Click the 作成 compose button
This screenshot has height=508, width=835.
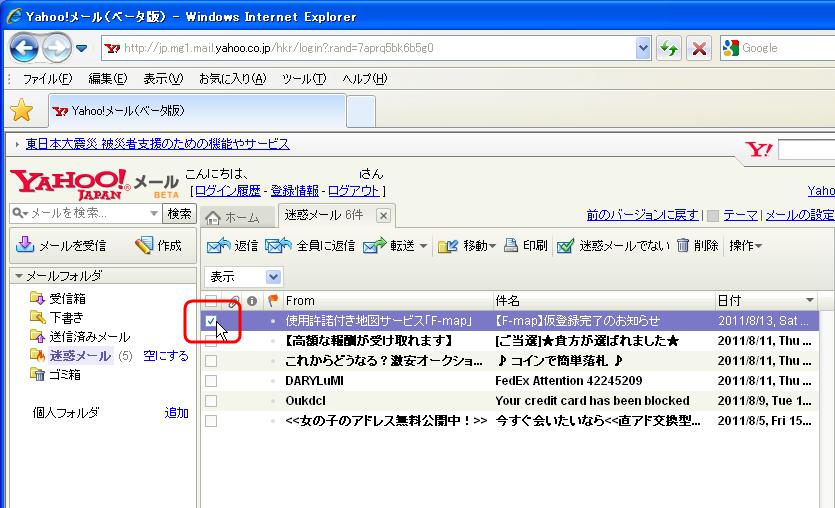(x=158, y=245)
